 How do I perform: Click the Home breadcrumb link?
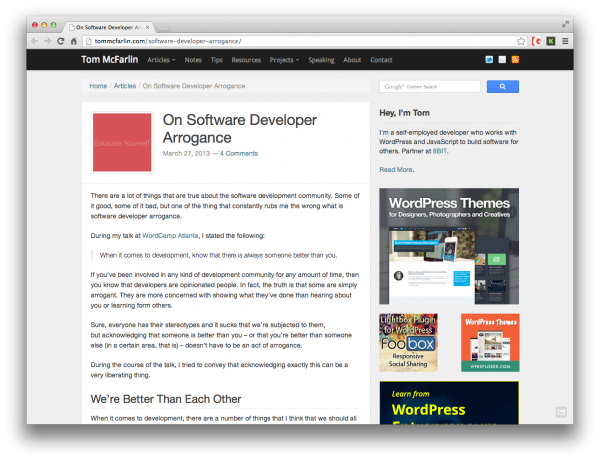pyautogui.click(x=98, y=86)
